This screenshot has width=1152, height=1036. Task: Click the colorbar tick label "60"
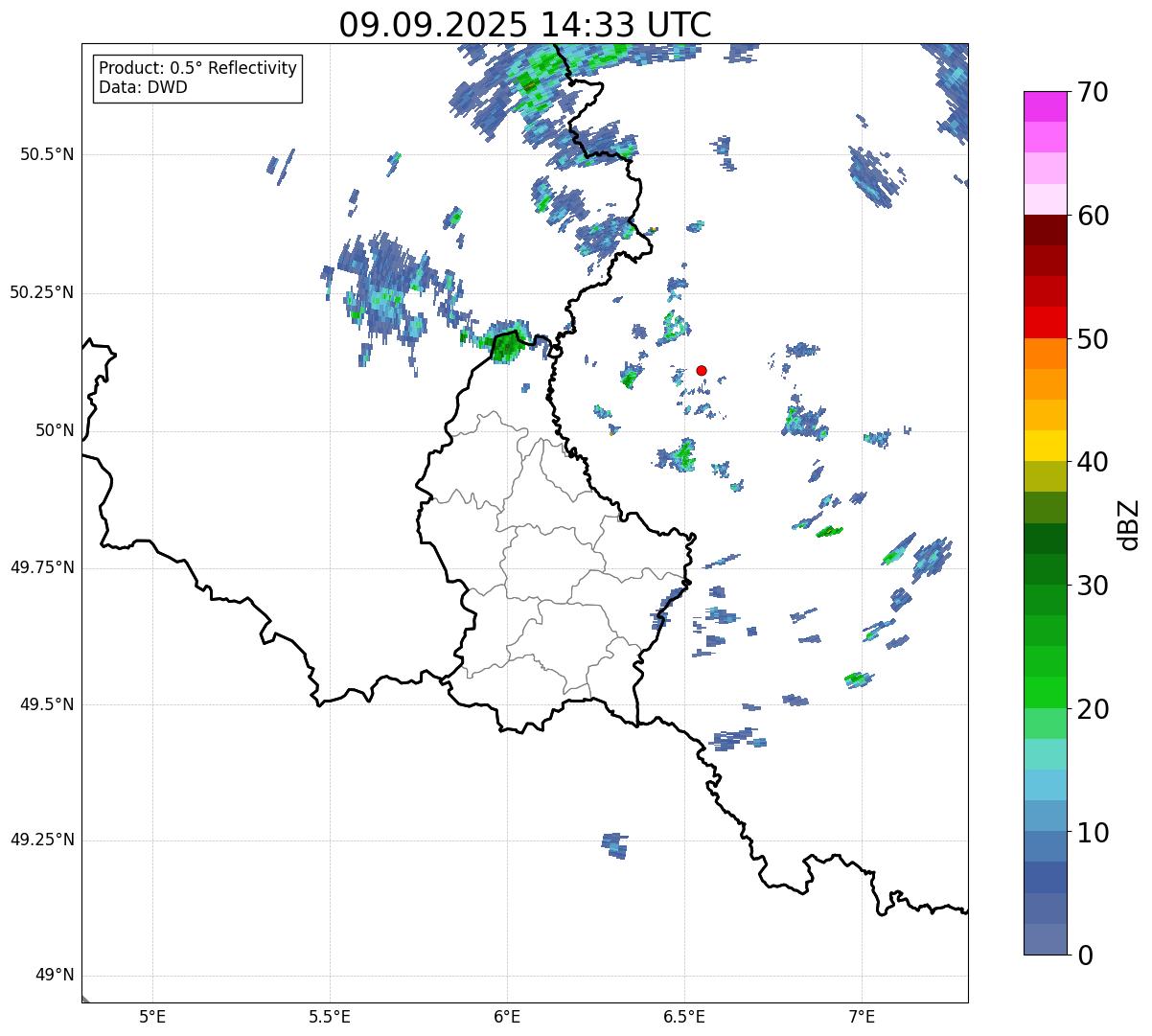1093,216
